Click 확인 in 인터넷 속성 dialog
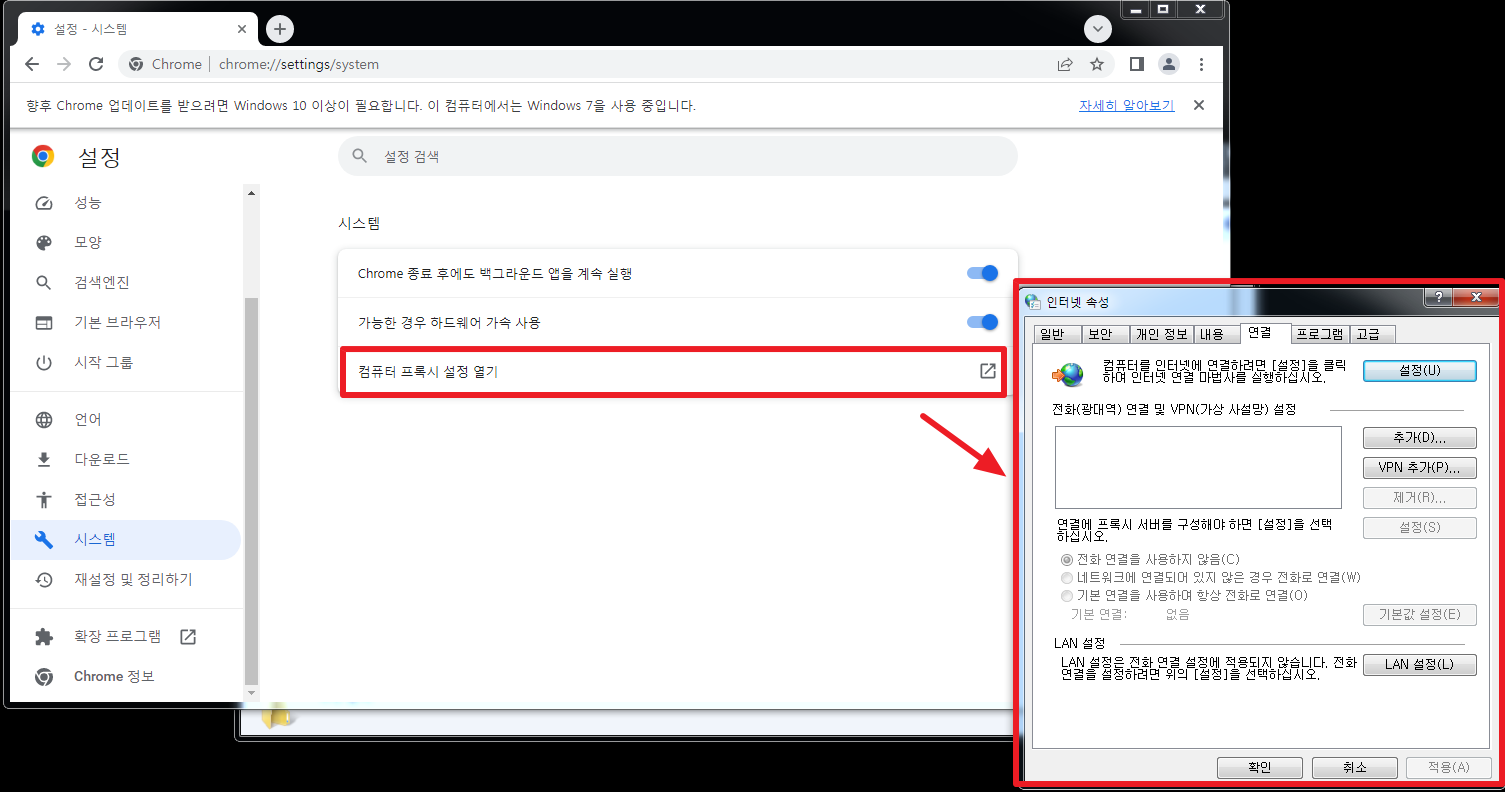 (1260, 767)
